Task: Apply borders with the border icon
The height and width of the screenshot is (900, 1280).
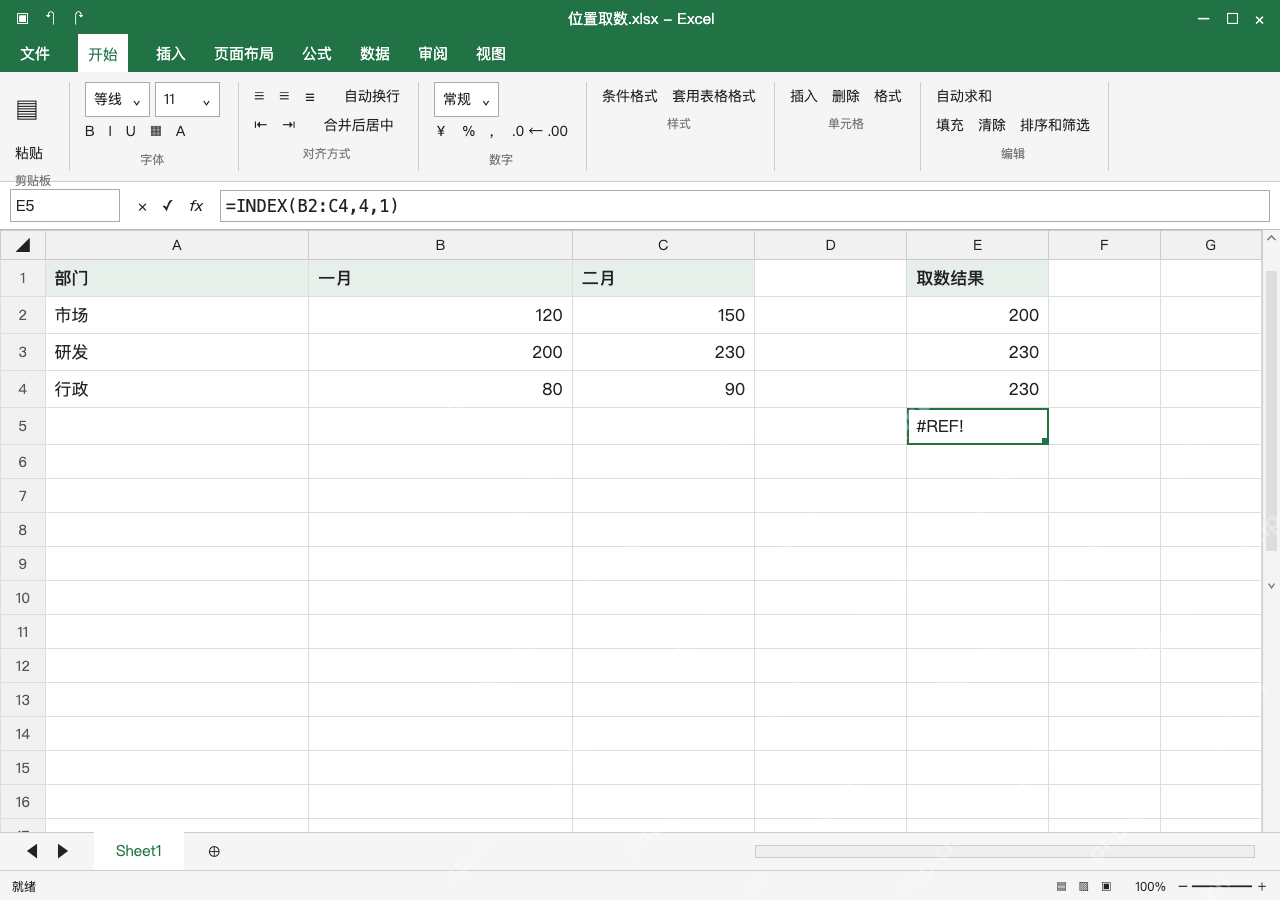Action: click(x=156, y=131)
